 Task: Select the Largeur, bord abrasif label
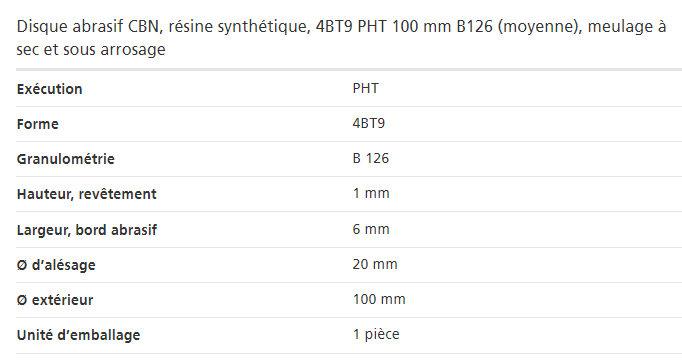[x=87, y=230]
